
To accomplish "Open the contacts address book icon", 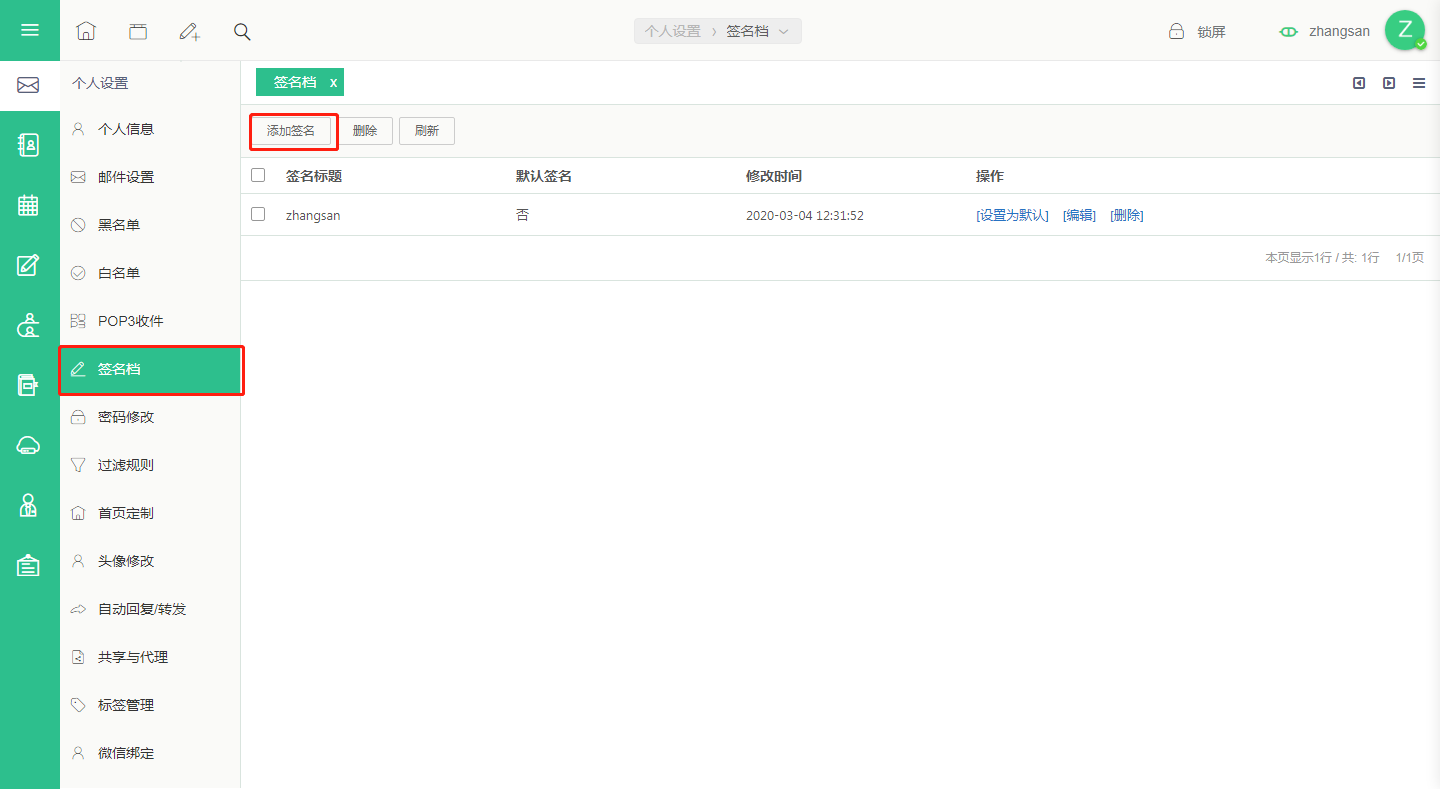I will (29, 145).
